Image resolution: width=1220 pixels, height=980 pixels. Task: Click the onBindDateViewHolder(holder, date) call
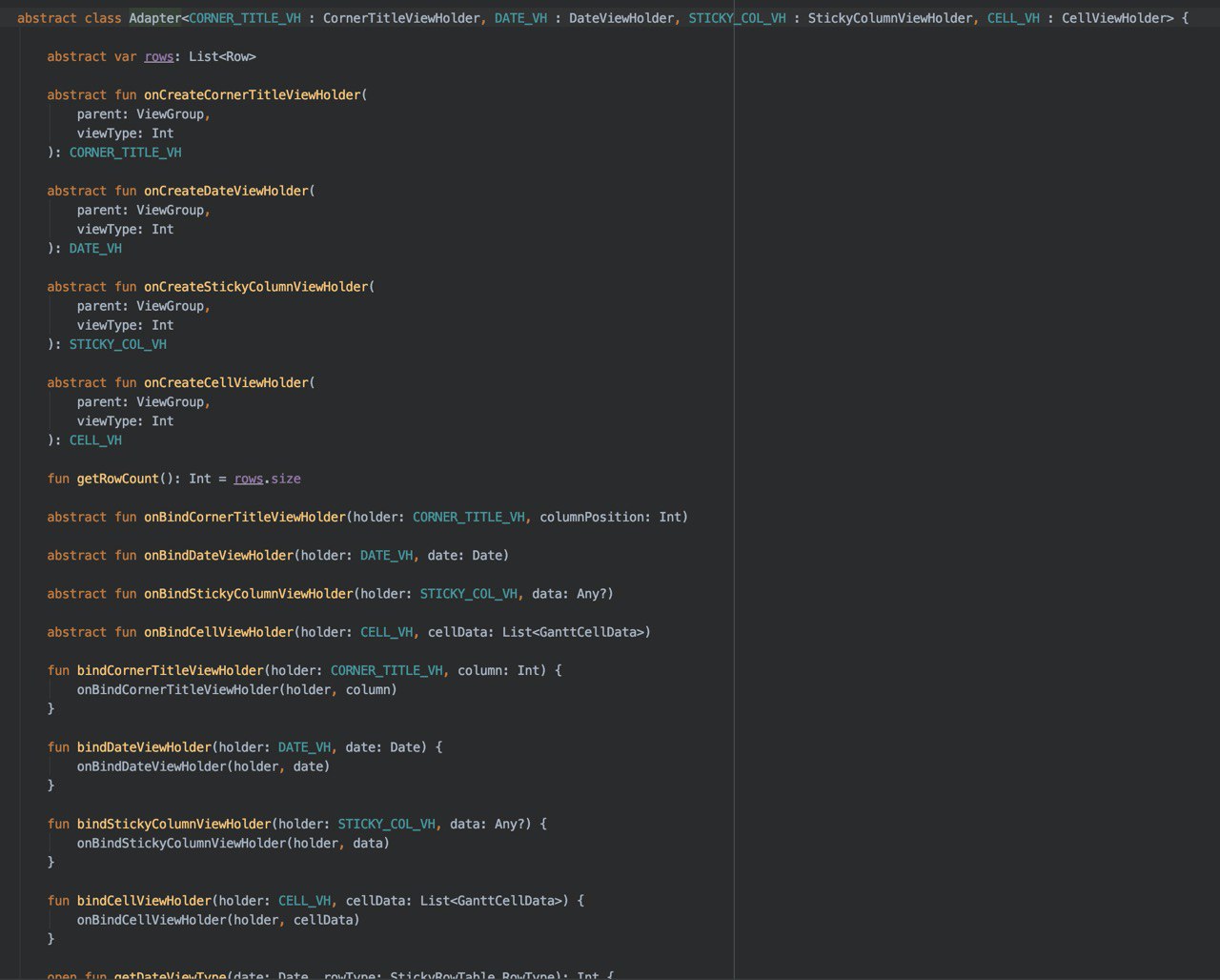tap(204, 766)
